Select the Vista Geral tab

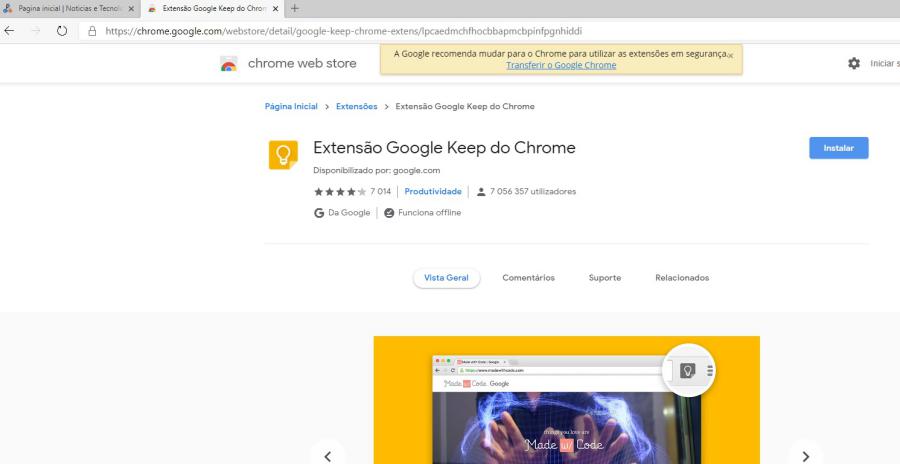coord(447,278)
